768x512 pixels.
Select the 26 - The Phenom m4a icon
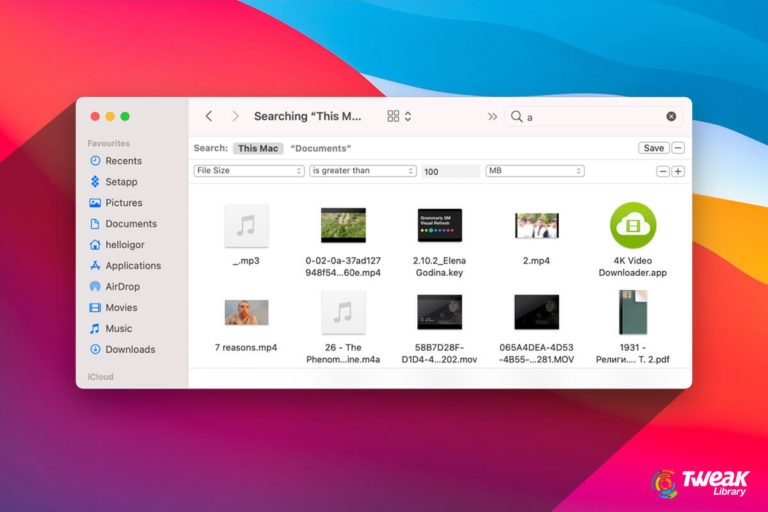click(343, 312)
